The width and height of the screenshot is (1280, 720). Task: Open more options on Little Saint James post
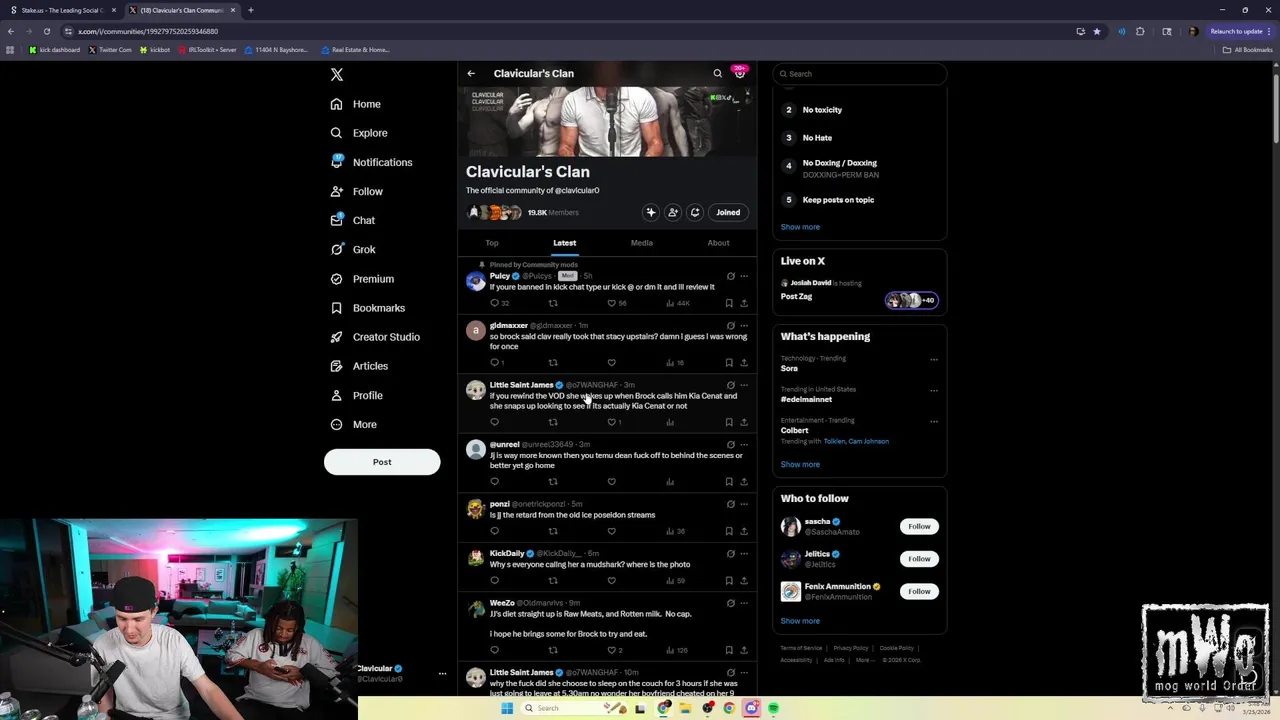click(x=743, y=385)
